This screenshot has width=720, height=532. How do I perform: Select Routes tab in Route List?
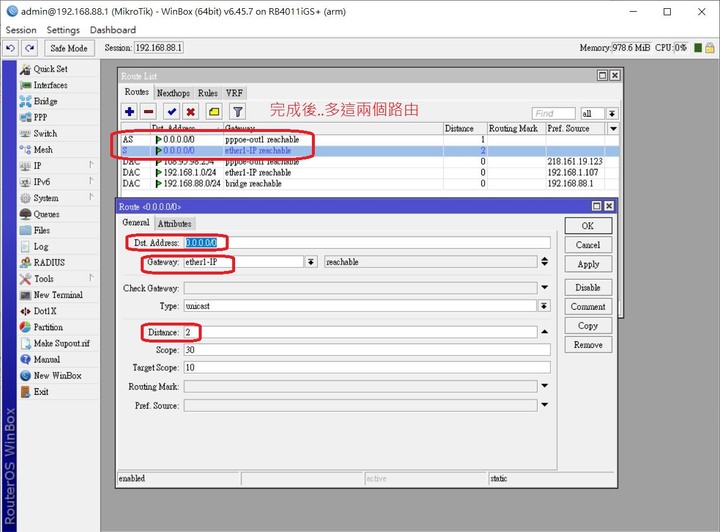[x=137, y=92]
